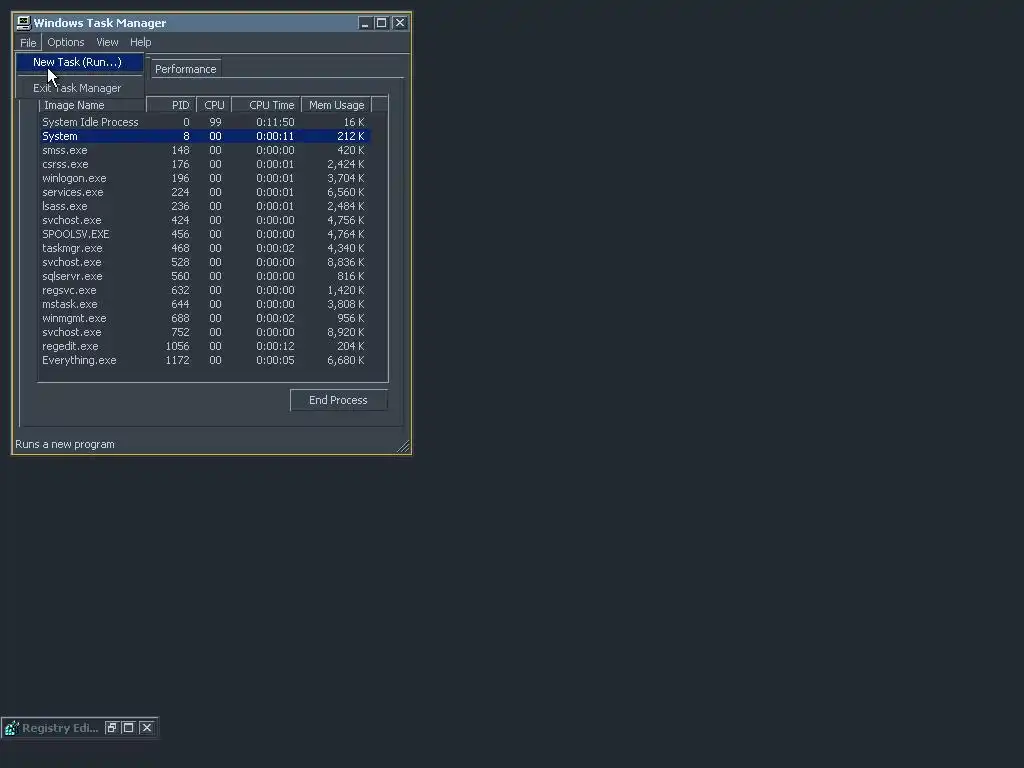Select the services.exe process
Screen dimensions: 1024x768
tap(205, 193)
